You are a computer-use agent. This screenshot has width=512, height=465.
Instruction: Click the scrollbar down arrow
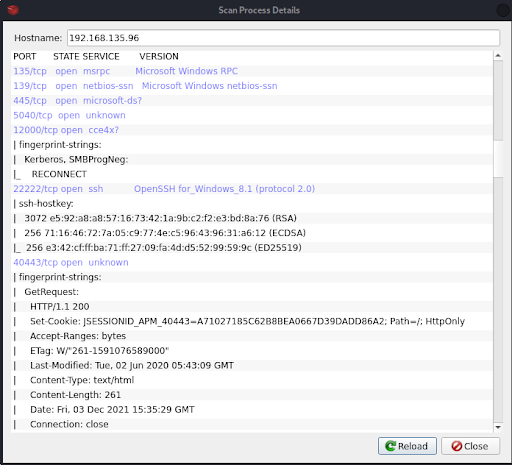[498, 427]
